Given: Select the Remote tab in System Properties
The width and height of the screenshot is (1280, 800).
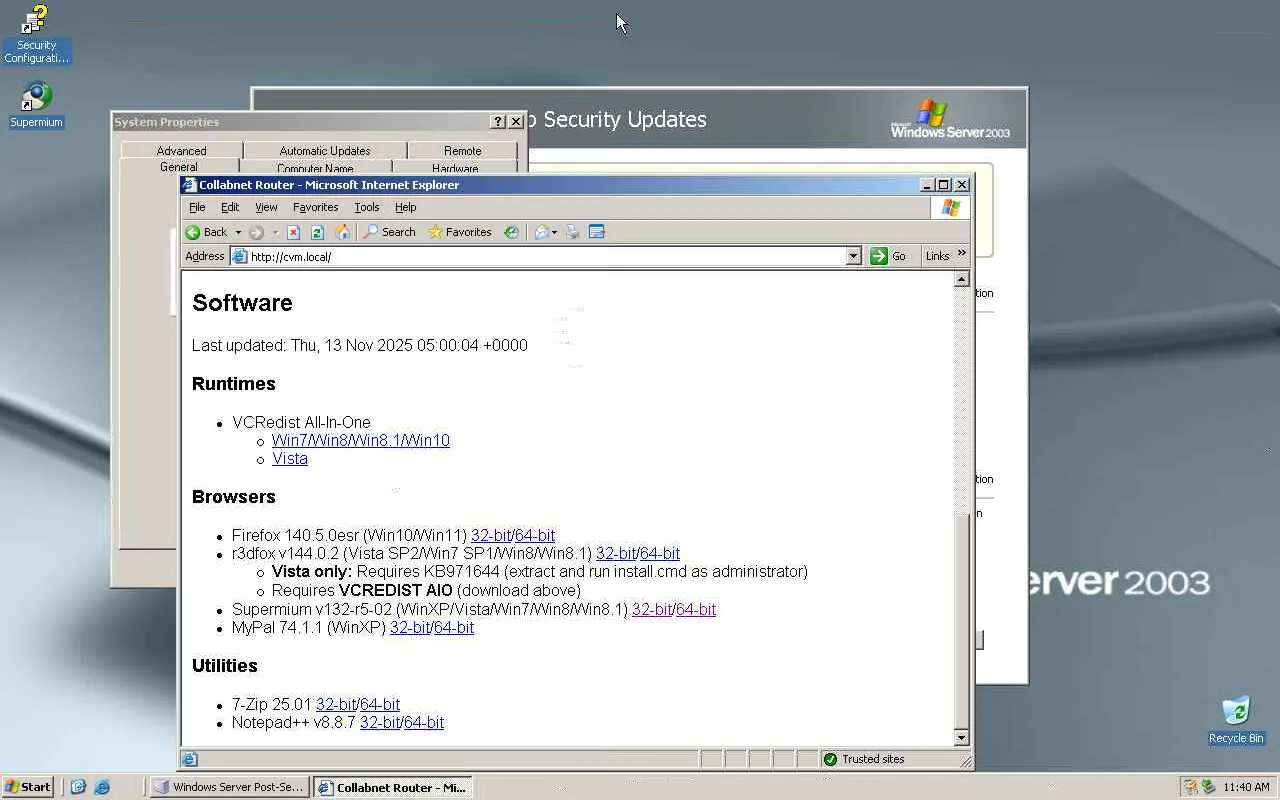Looking at the screenshot, I should [463, 151].
